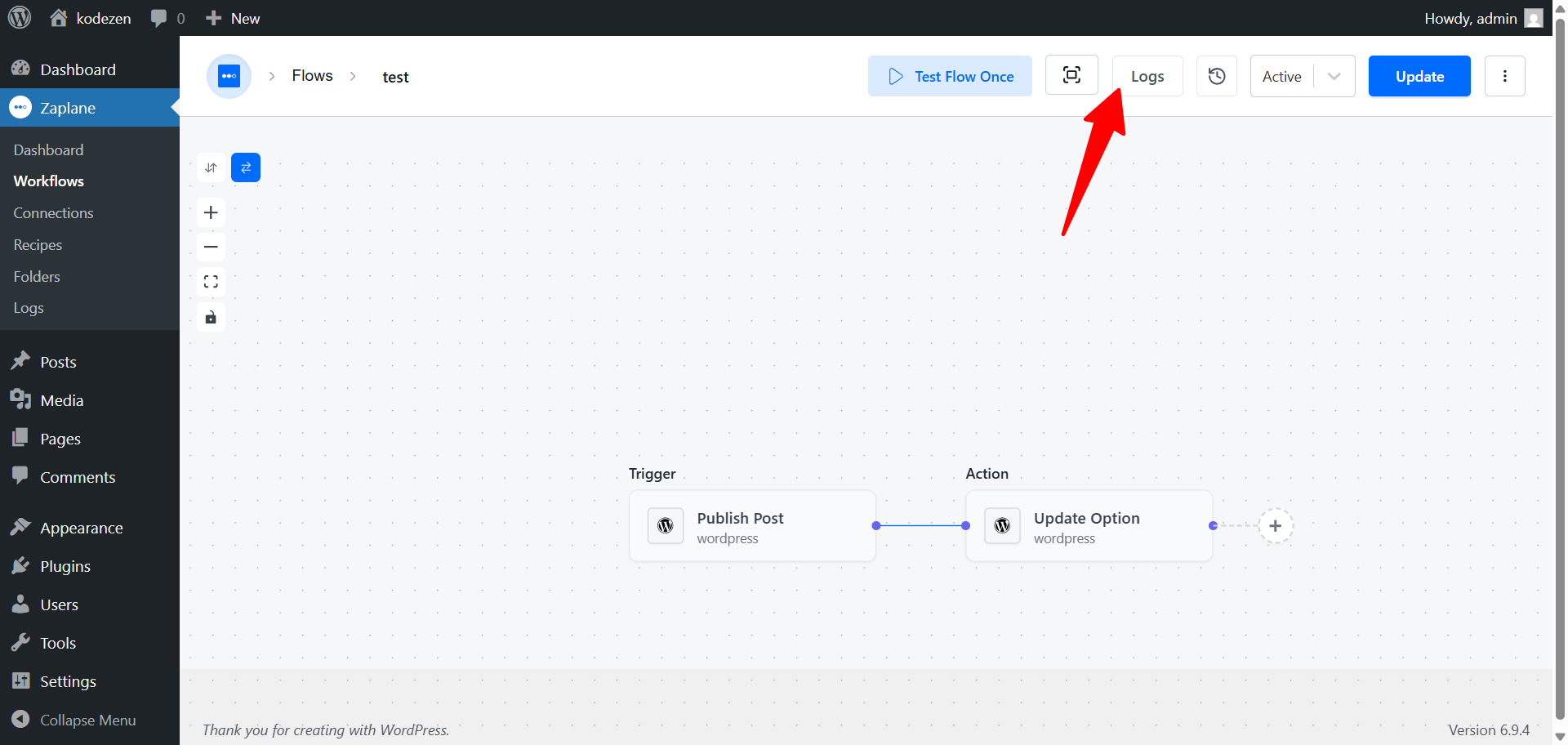Click the page vertical scrollbar
1568x745 pixels.
pyautogui.click(x=1560, y=368)
